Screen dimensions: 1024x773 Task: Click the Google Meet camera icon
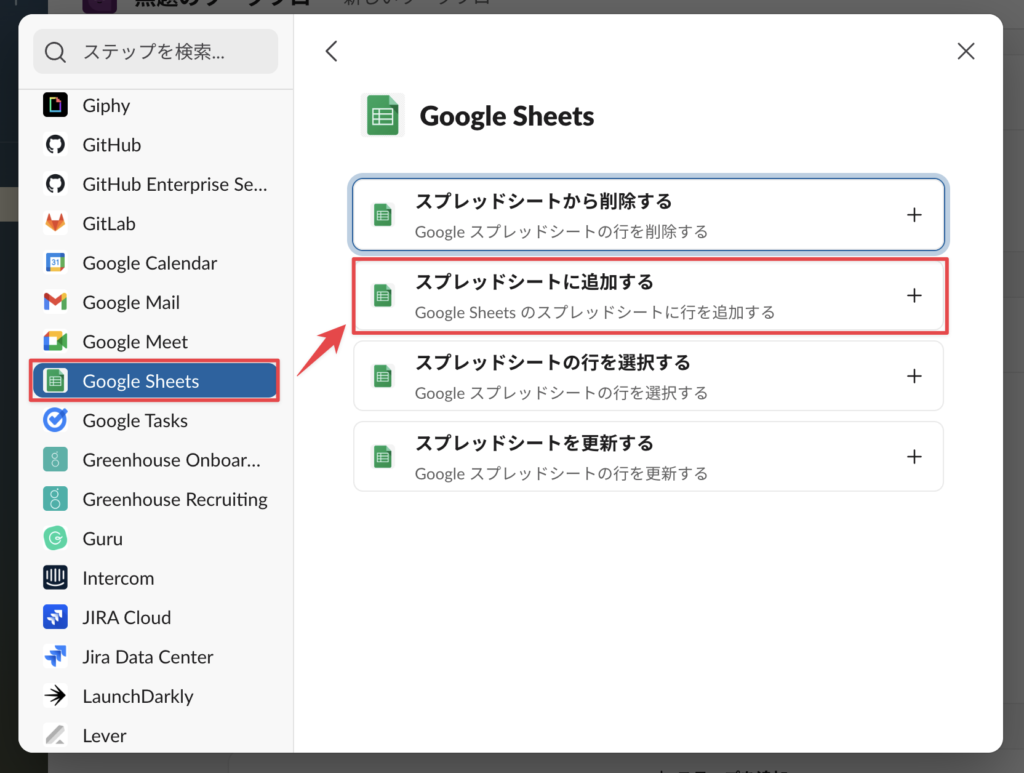[55, 342]
